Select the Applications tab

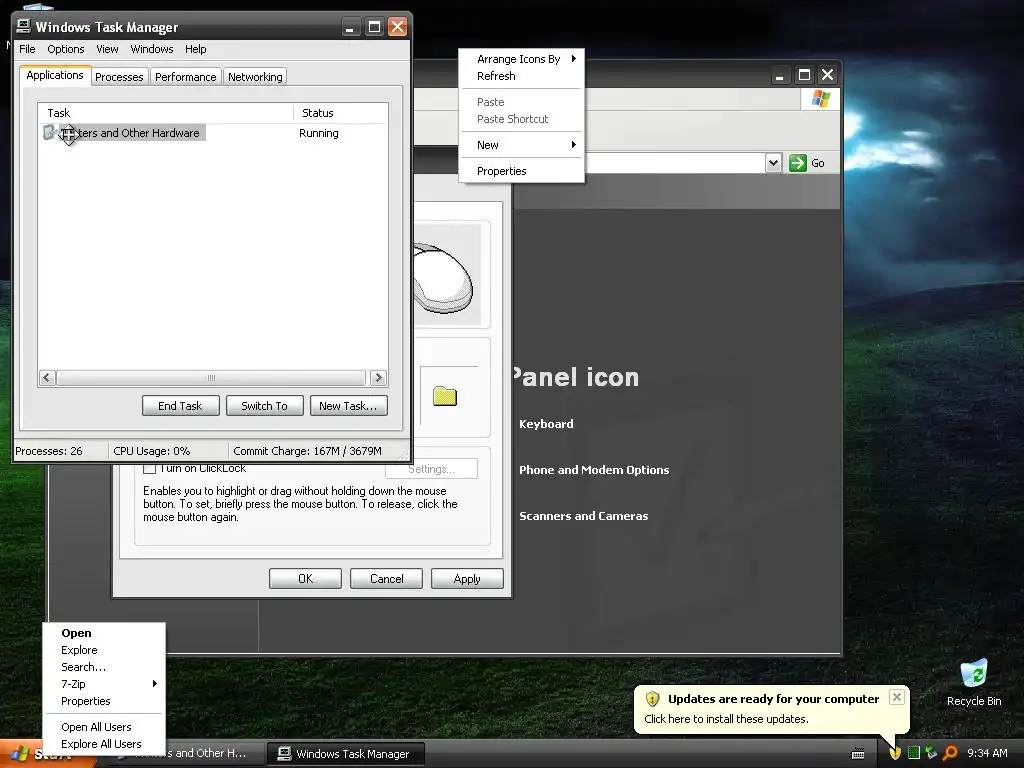[55, 75]
